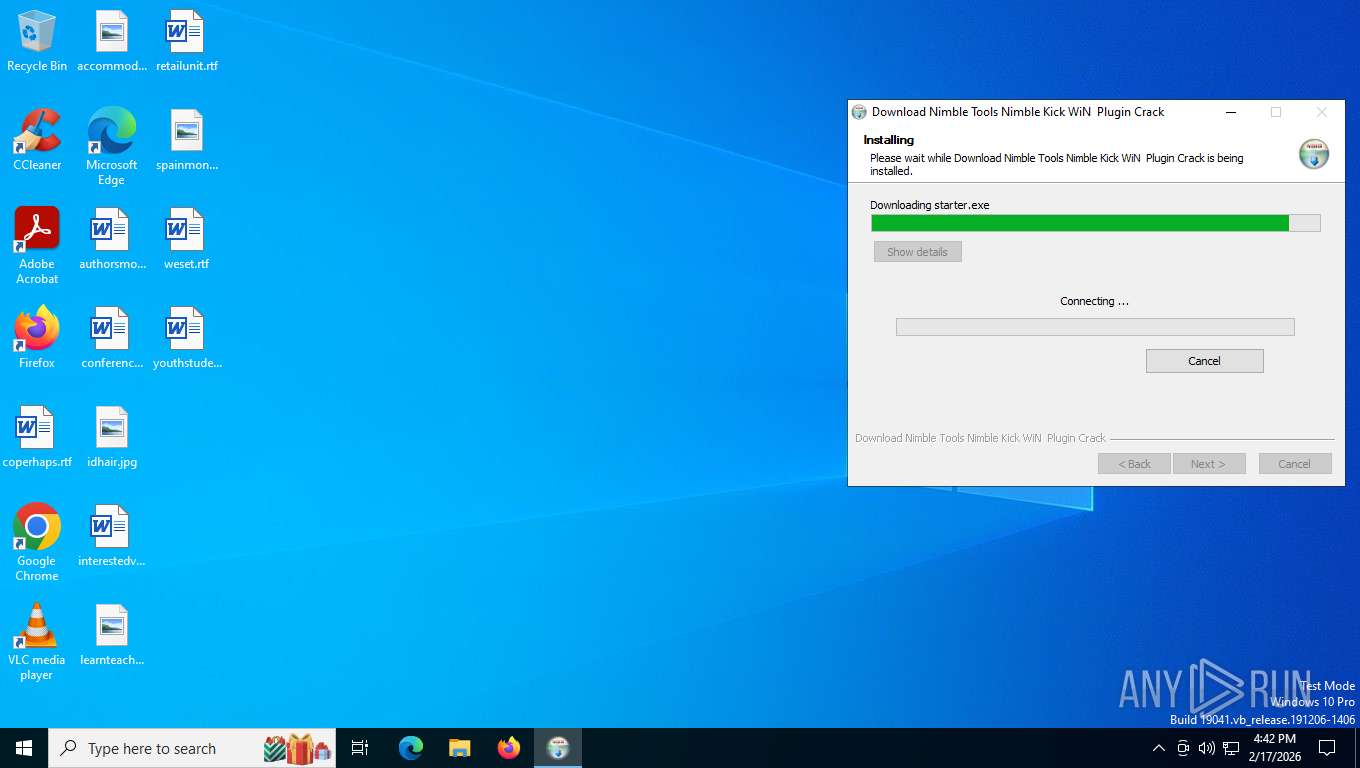Screen dimensions: 1360x768
Task: Click the installer title bar icon
Action: pyautogui.click(x=859, y=112)
